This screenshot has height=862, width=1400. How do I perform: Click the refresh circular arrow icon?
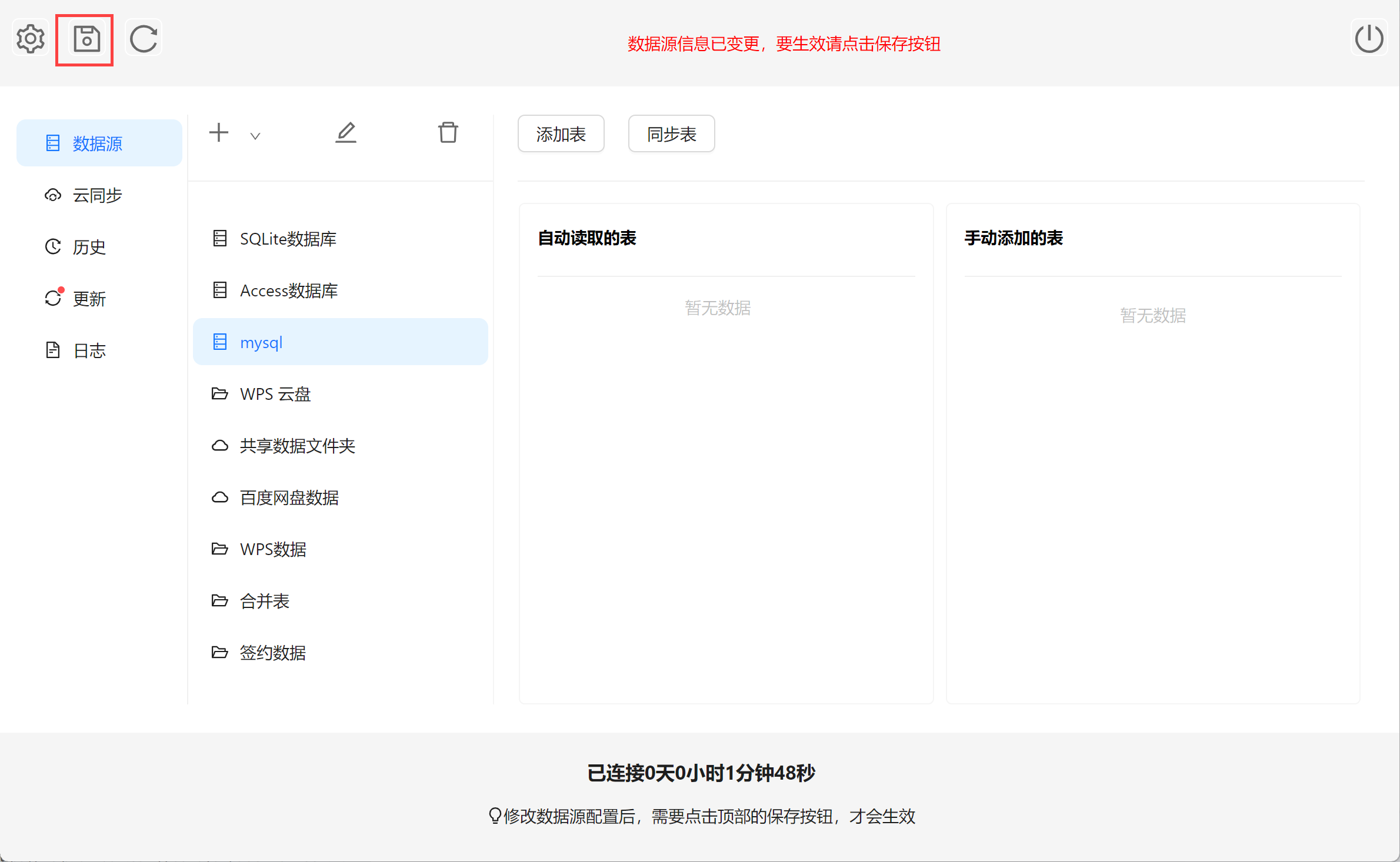[x=144, y=39]
